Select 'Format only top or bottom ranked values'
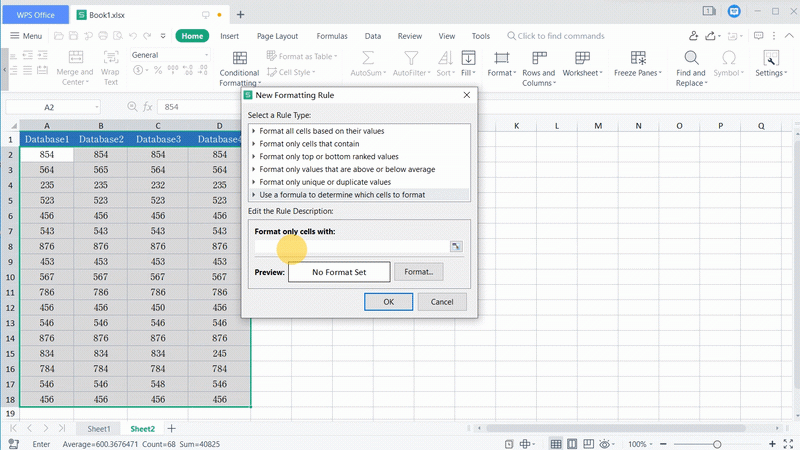This screenshot has height=450, width=800. point(328,157)
